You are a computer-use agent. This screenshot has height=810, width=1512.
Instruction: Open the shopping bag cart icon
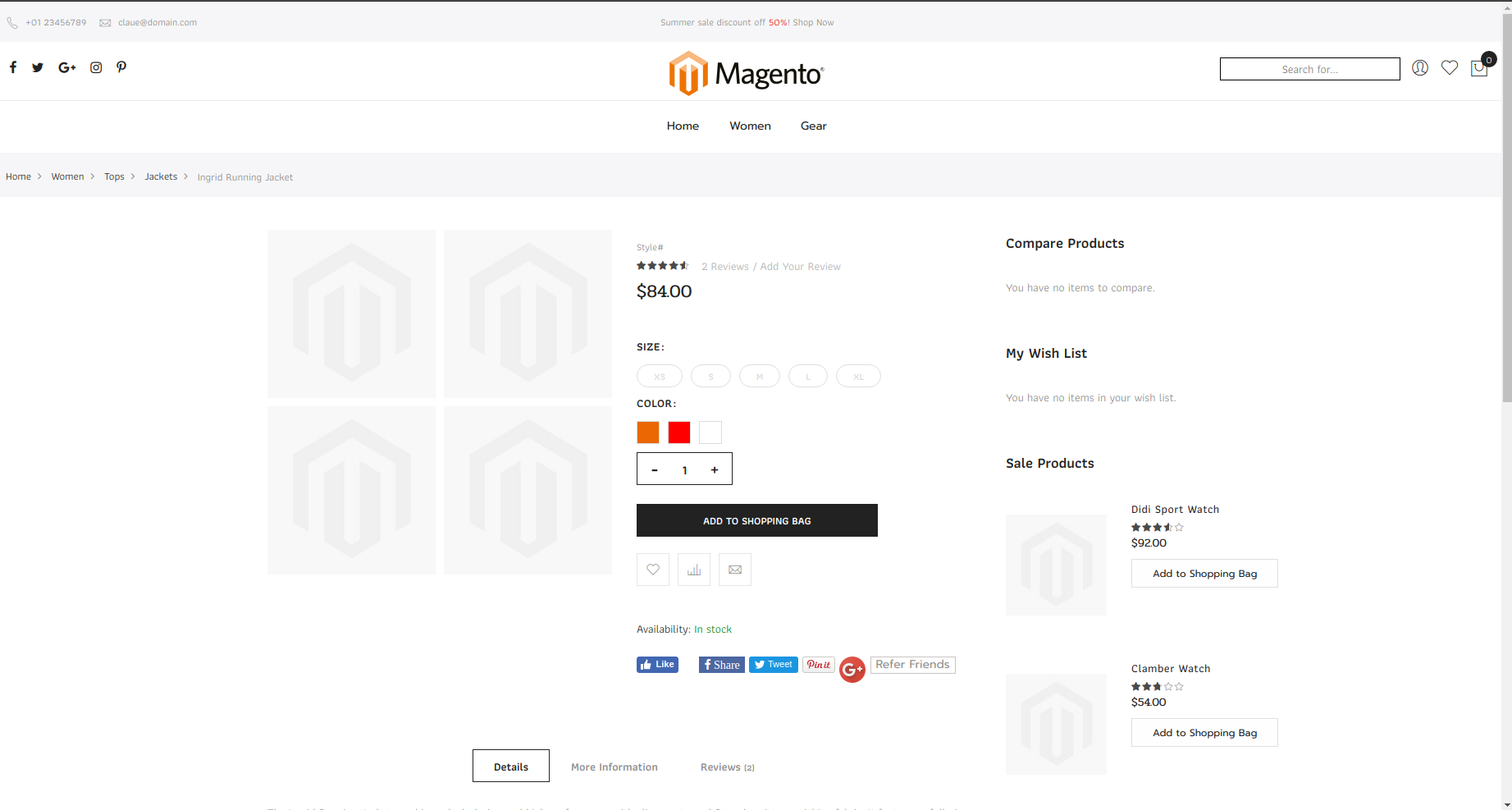[x=1479, y=68]
